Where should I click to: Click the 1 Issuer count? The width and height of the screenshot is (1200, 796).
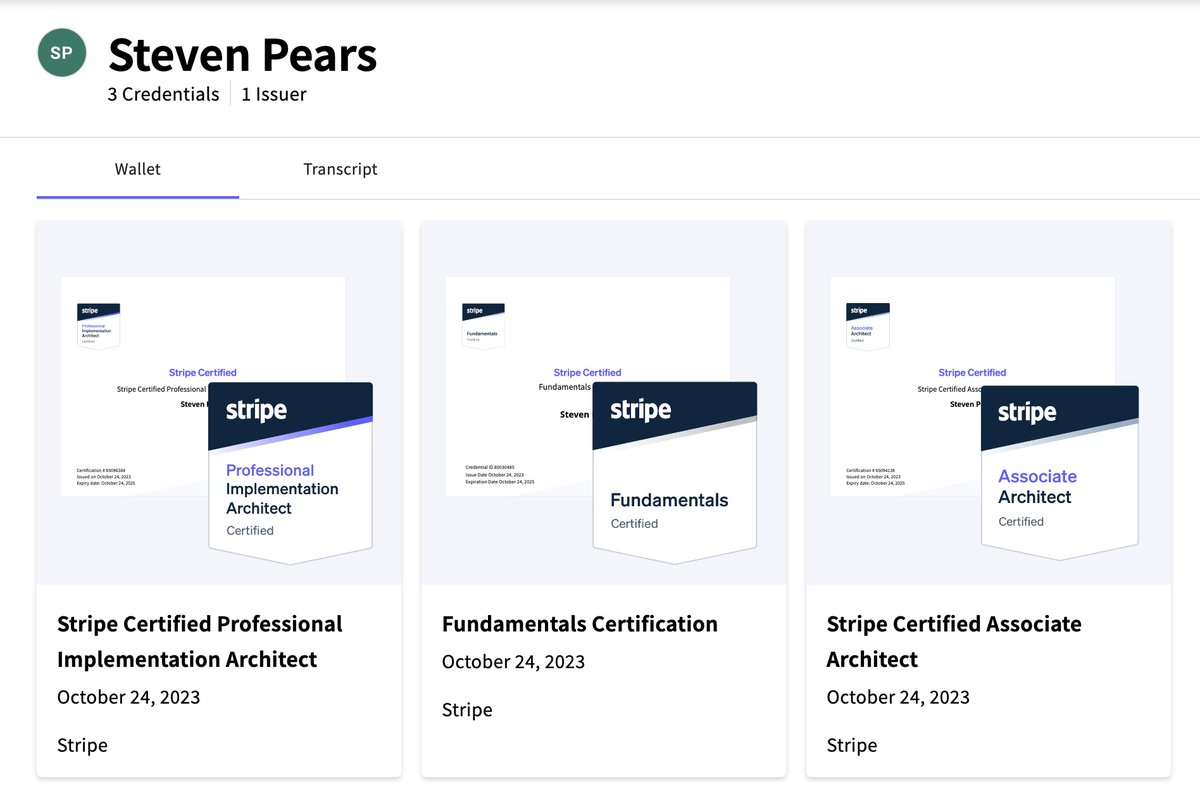(x=274, y=95)
